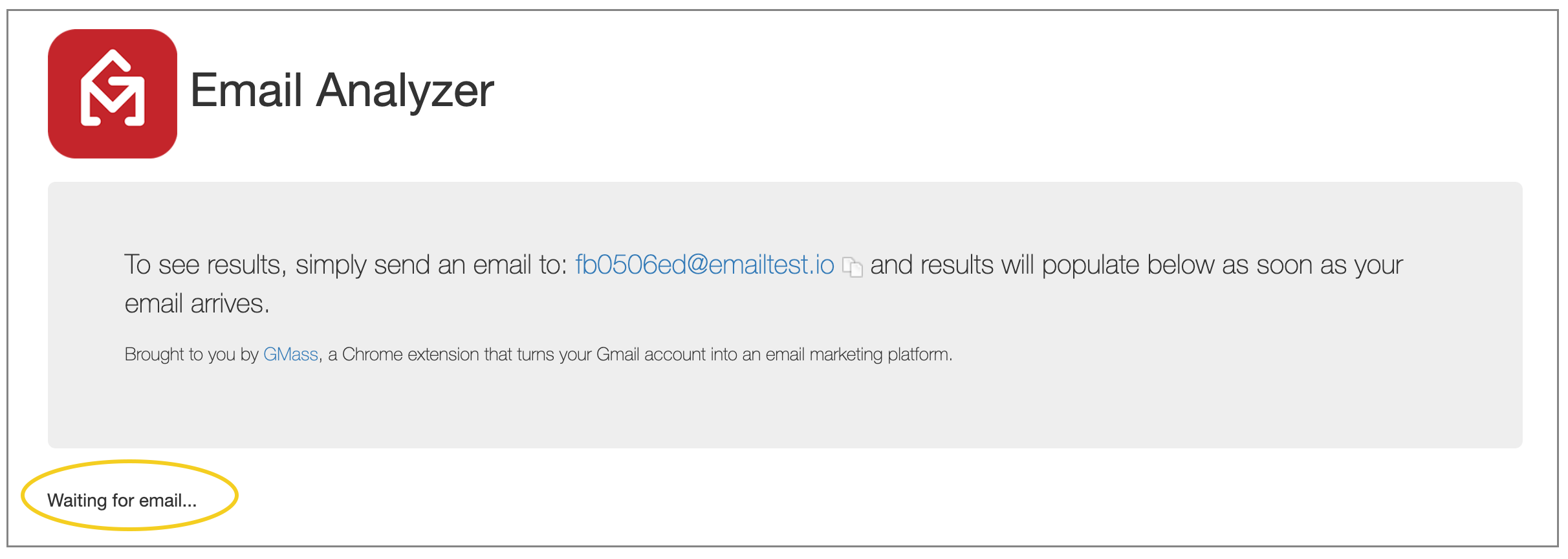Click the word "Analyzer" in the heading
The width and height of the screenshot is (1568, 559).
click(x=405, y=91)
